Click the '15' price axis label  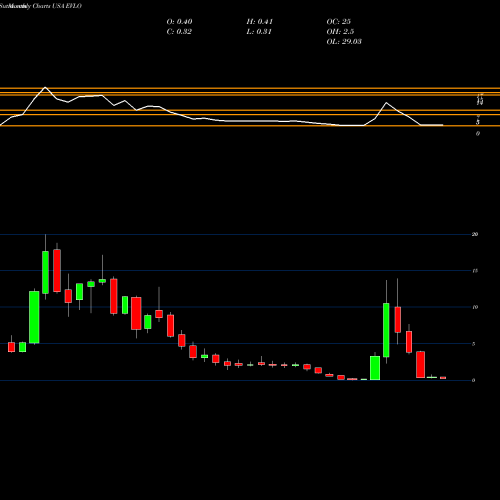click(475, 271)
